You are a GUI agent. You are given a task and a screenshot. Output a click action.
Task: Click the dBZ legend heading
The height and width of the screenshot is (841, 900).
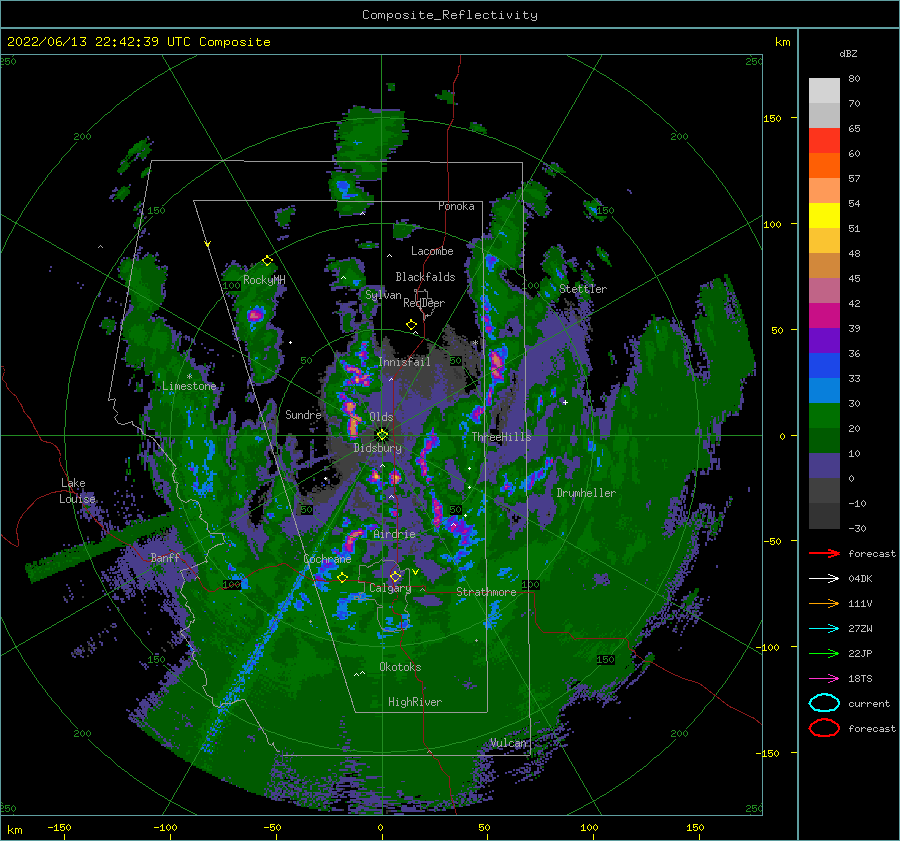point(848,54)
